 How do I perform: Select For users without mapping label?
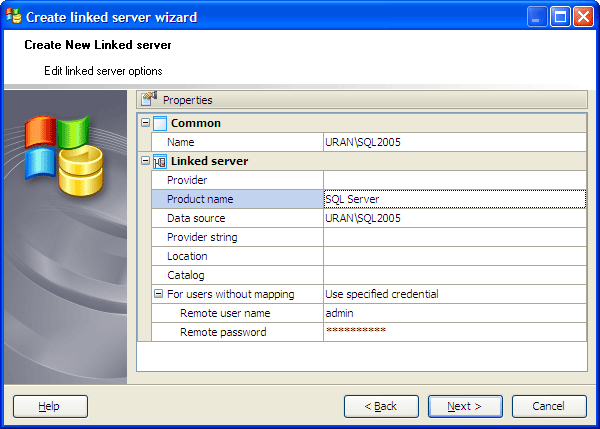click(231, 294)
